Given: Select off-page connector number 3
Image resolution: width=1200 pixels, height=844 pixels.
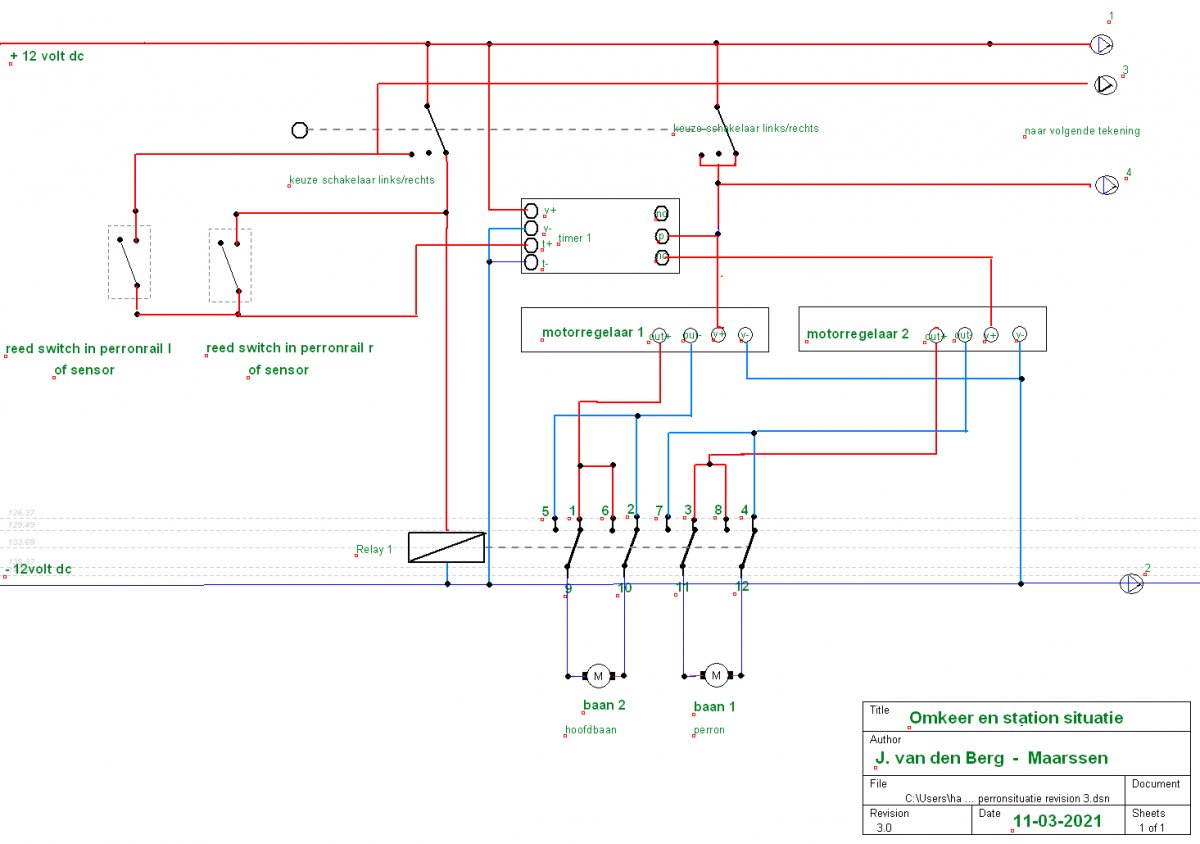Looking at the screenshot, I should click(1104, 85).
